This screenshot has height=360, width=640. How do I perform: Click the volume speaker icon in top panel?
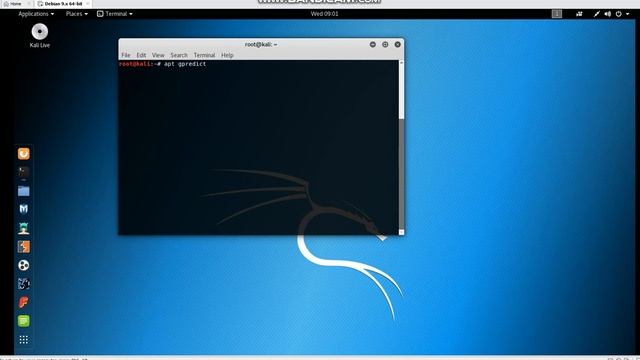(608, 14)
